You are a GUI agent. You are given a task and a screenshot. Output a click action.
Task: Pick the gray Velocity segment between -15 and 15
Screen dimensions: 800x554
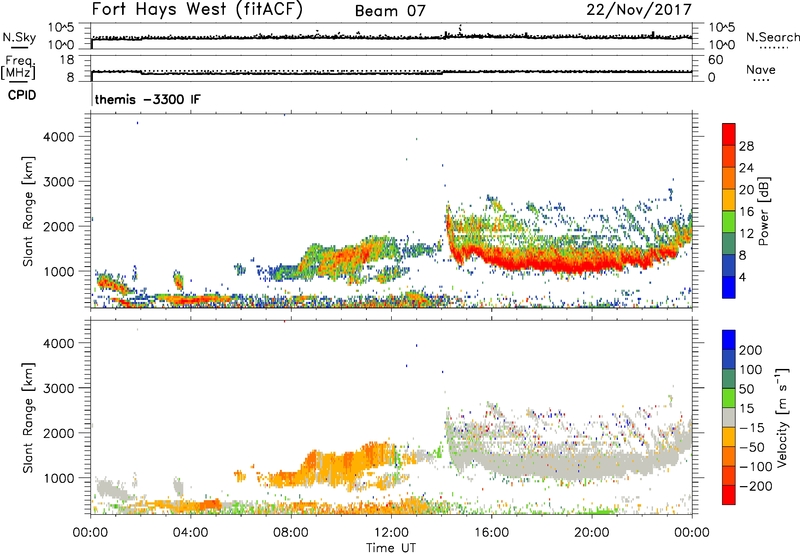tap(729, 417)
